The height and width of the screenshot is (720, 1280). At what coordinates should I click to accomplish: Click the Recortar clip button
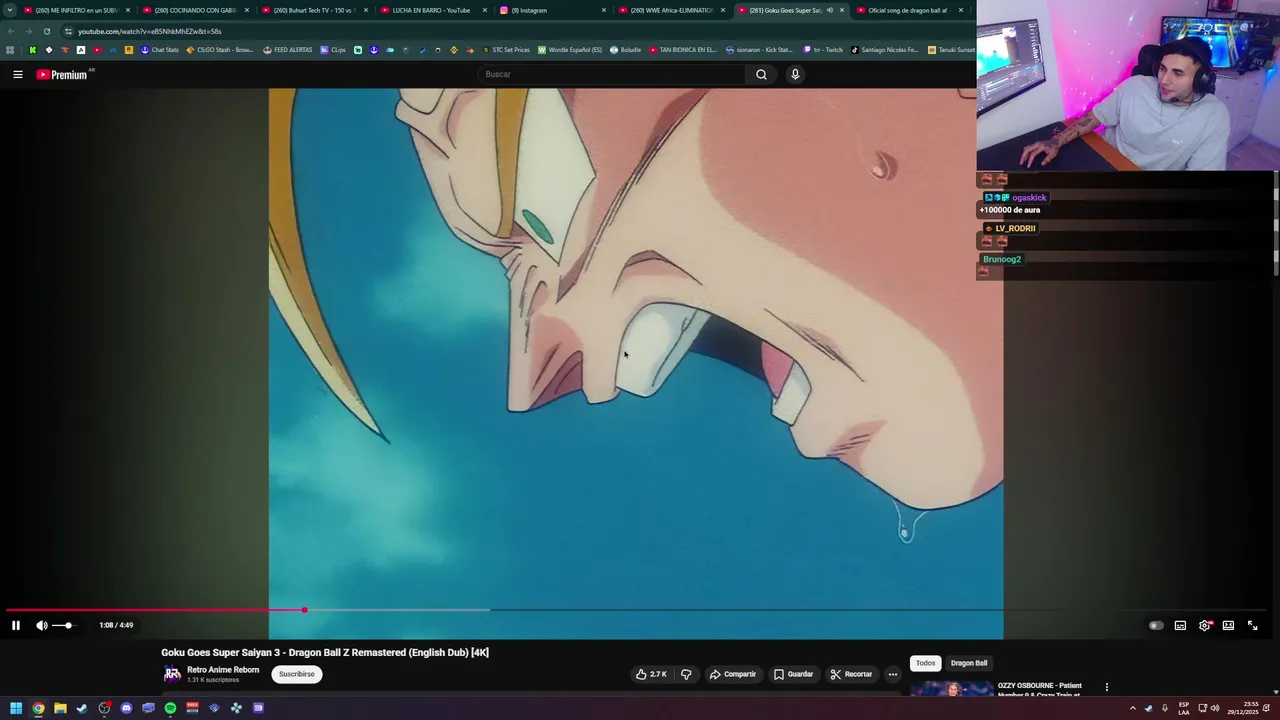pos(851,674)
